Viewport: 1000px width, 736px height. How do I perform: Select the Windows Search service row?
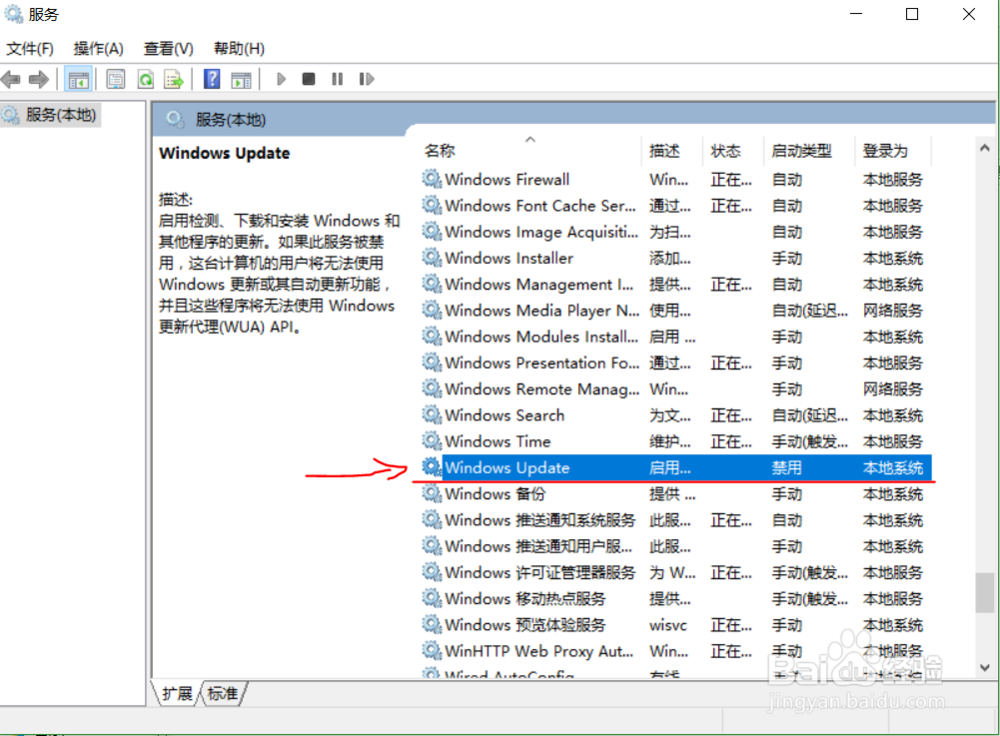(x=676, y=415)
